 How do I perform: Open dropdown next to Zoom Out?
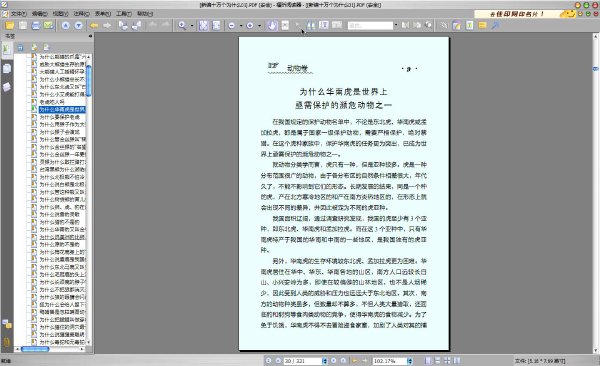[241, 26]
